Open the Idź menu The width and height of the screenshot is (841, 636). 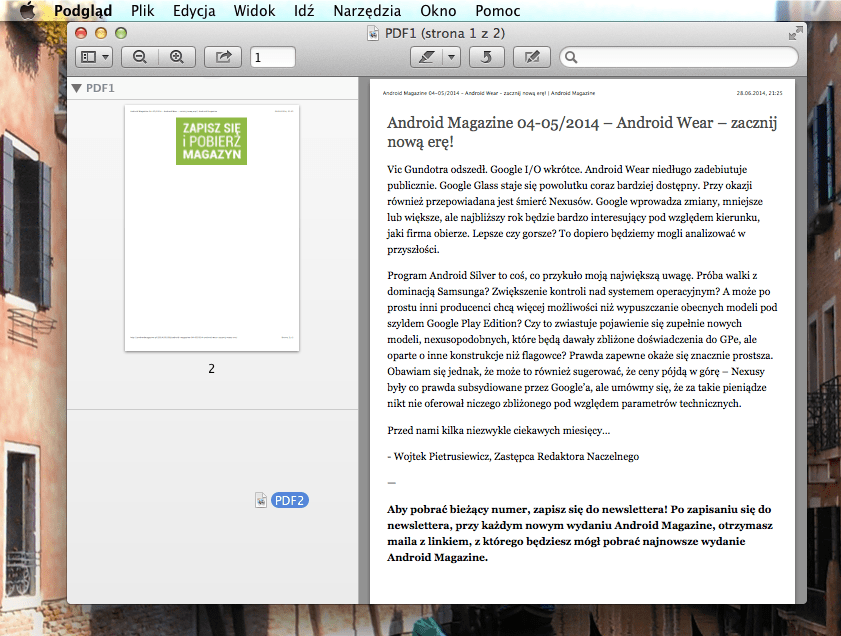304,11
